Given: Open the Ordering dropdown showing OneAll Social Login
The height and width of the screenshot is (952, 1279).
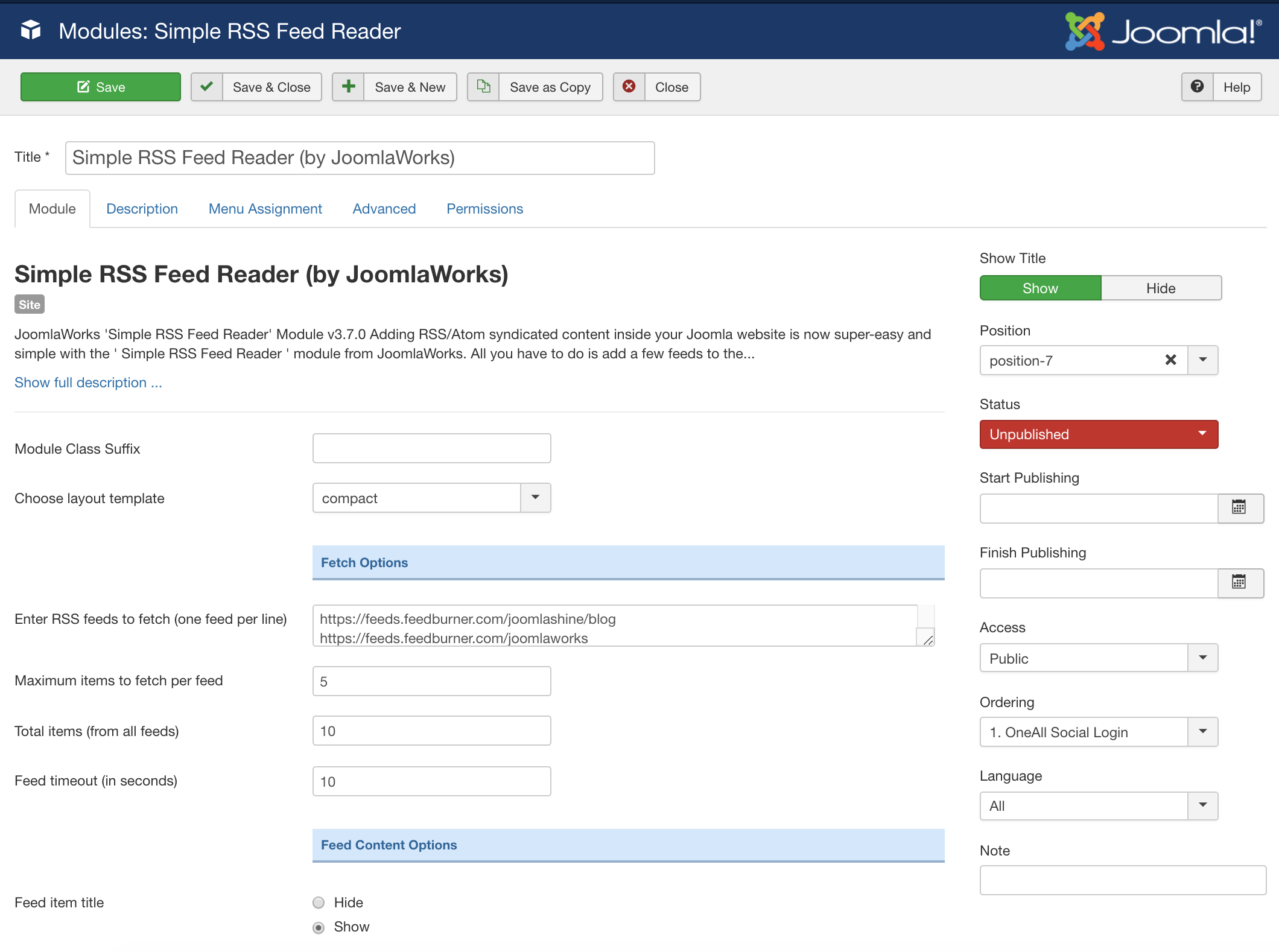Looking at the screenshot, I should click(1099, 732).
